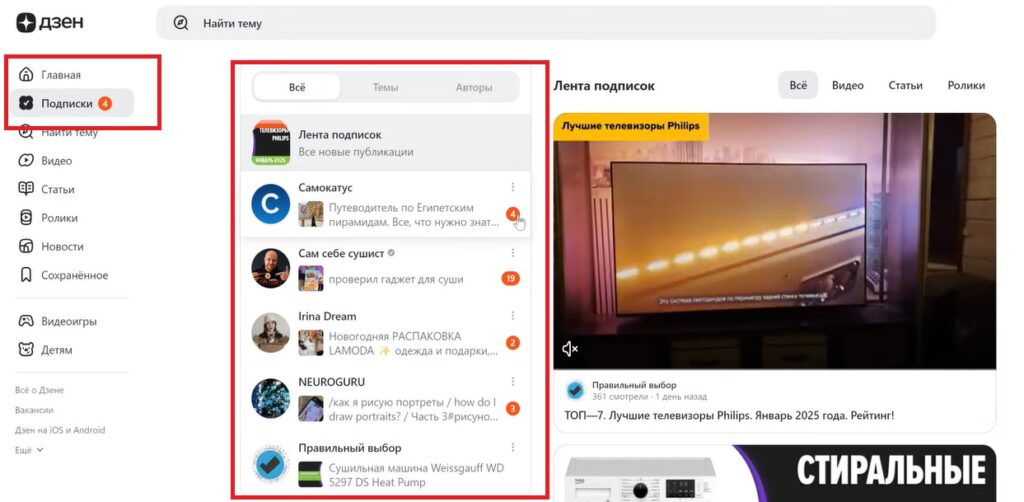Open Сохранённое in the sidebar

point(72,275)
